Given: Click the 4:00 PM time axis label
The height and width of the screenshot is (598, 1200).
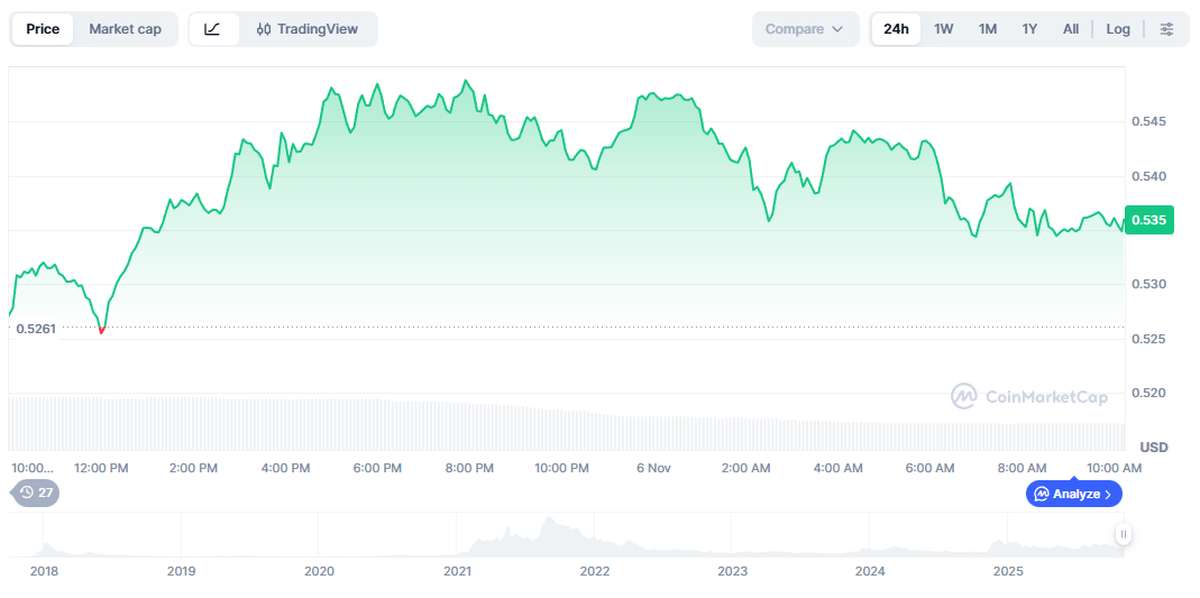Looking at the screenshot, I should point(286,468).
